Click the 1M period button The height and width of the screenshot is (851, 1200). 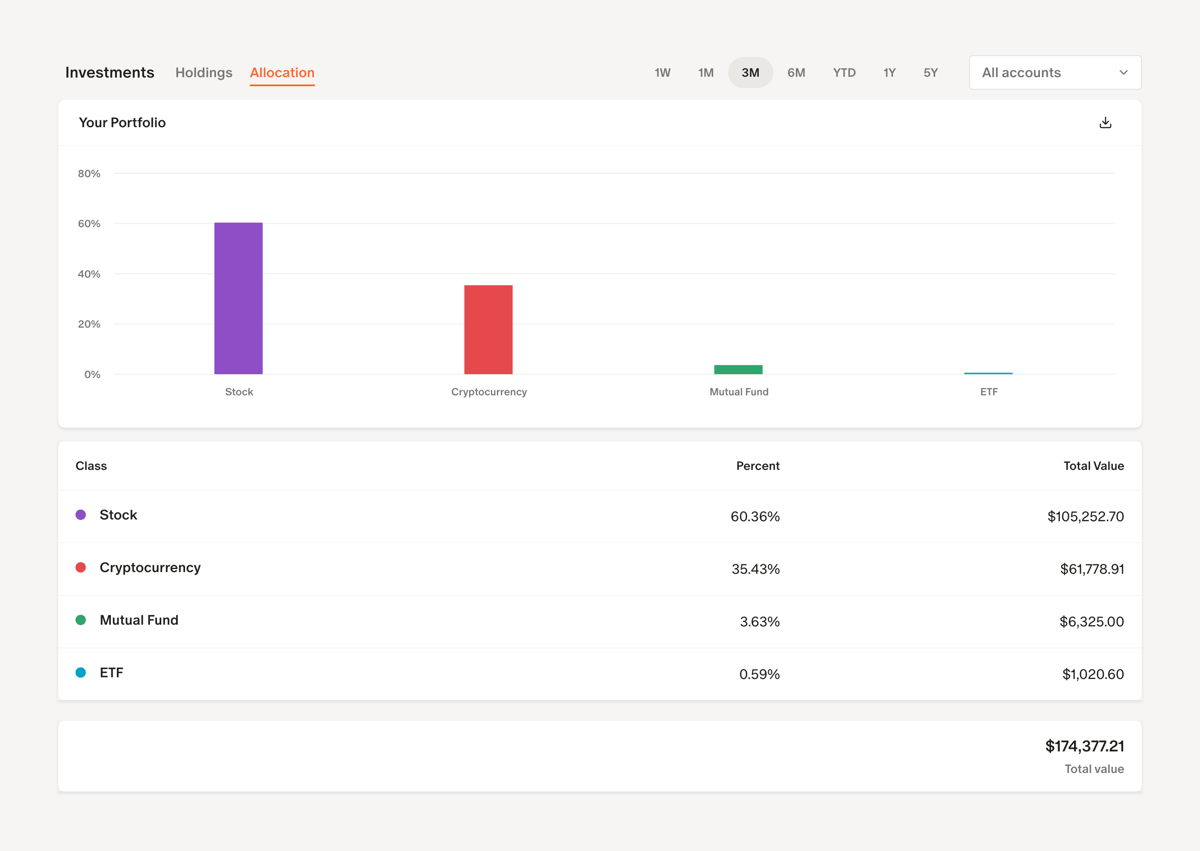pyautogui.click(x=705, y=72)
